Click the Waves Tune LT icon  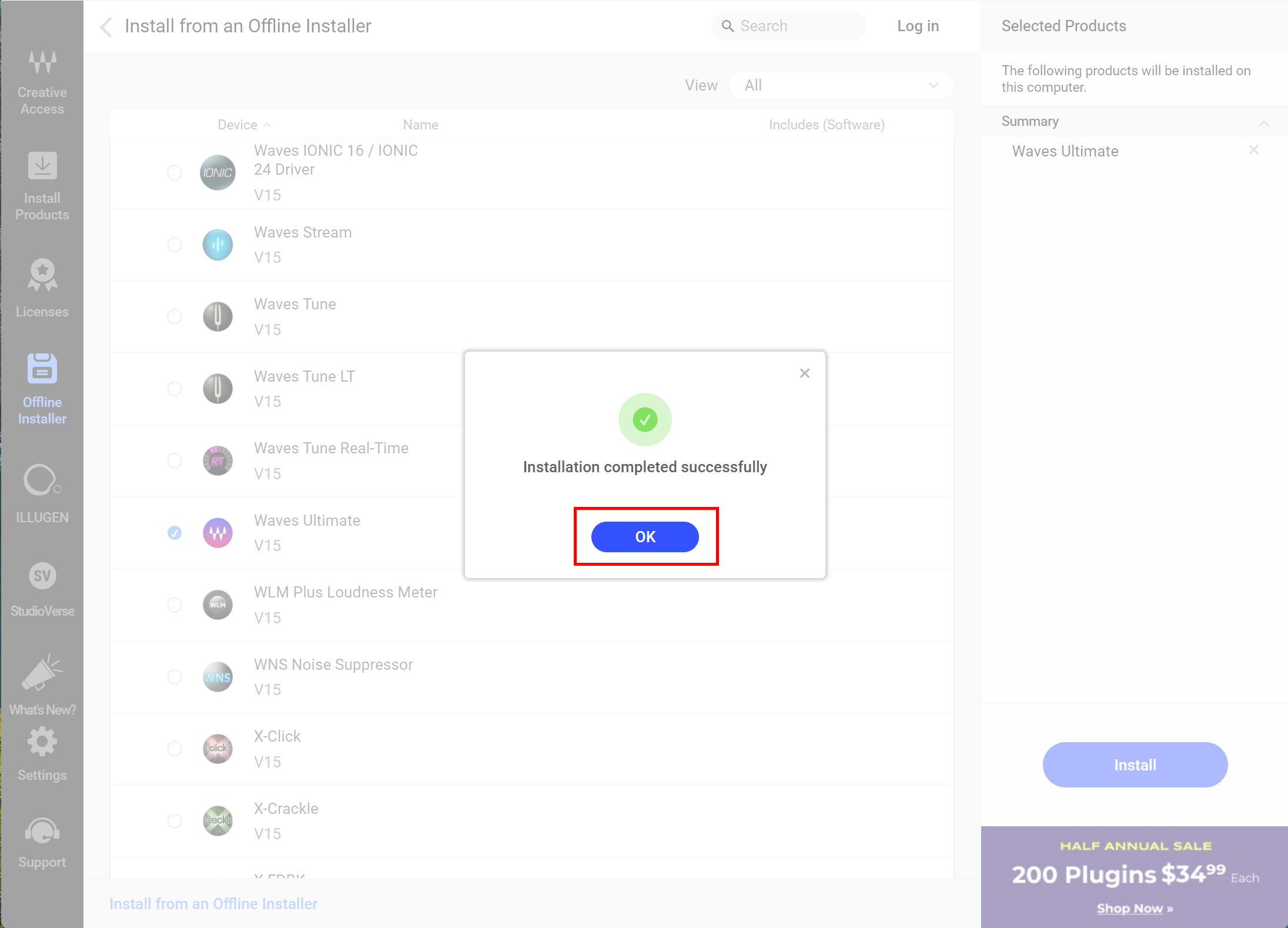pyautogui.click(x=218, y=389)
